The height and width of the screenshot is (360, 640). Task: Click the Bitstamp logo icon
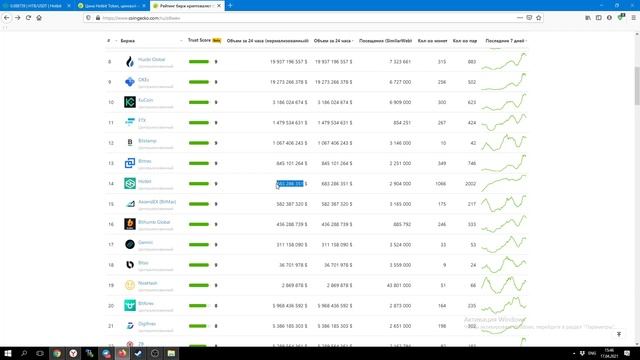[130, 142]
